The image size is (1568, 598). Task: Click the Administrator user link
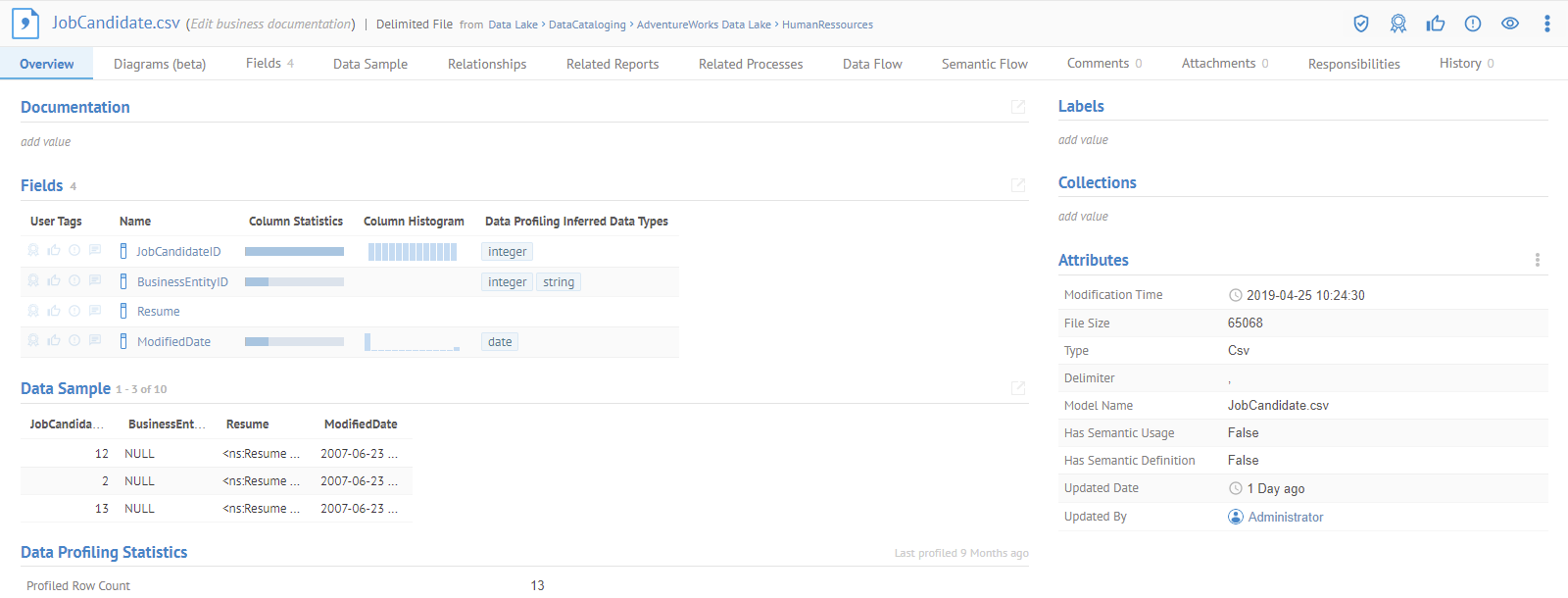[1285, 517]
